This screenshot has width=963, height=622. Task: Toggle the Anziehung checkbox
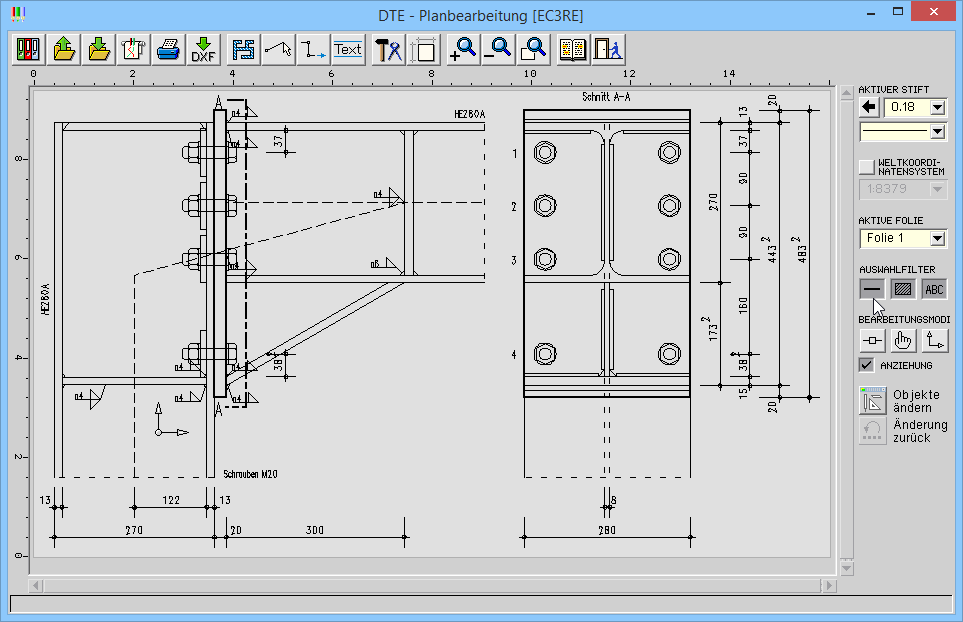click(867, 365)
